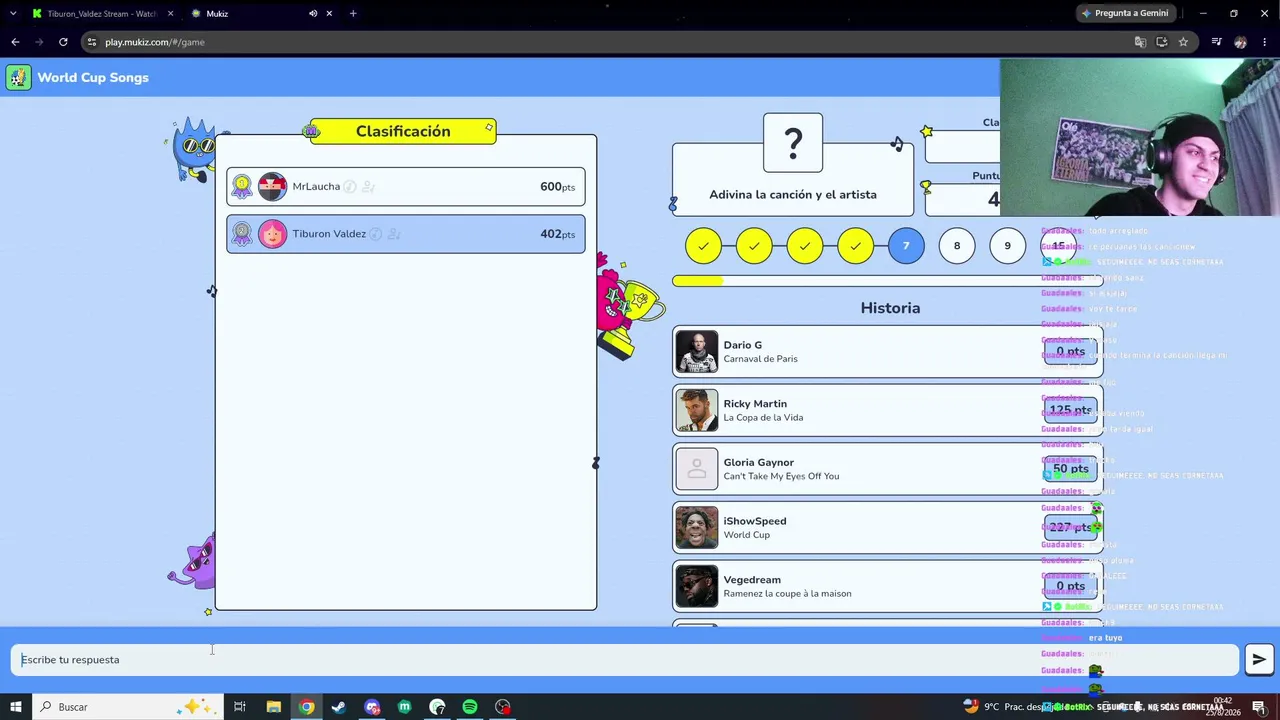Click the Ricky Martin album thumbnail

tap(697, 410)
